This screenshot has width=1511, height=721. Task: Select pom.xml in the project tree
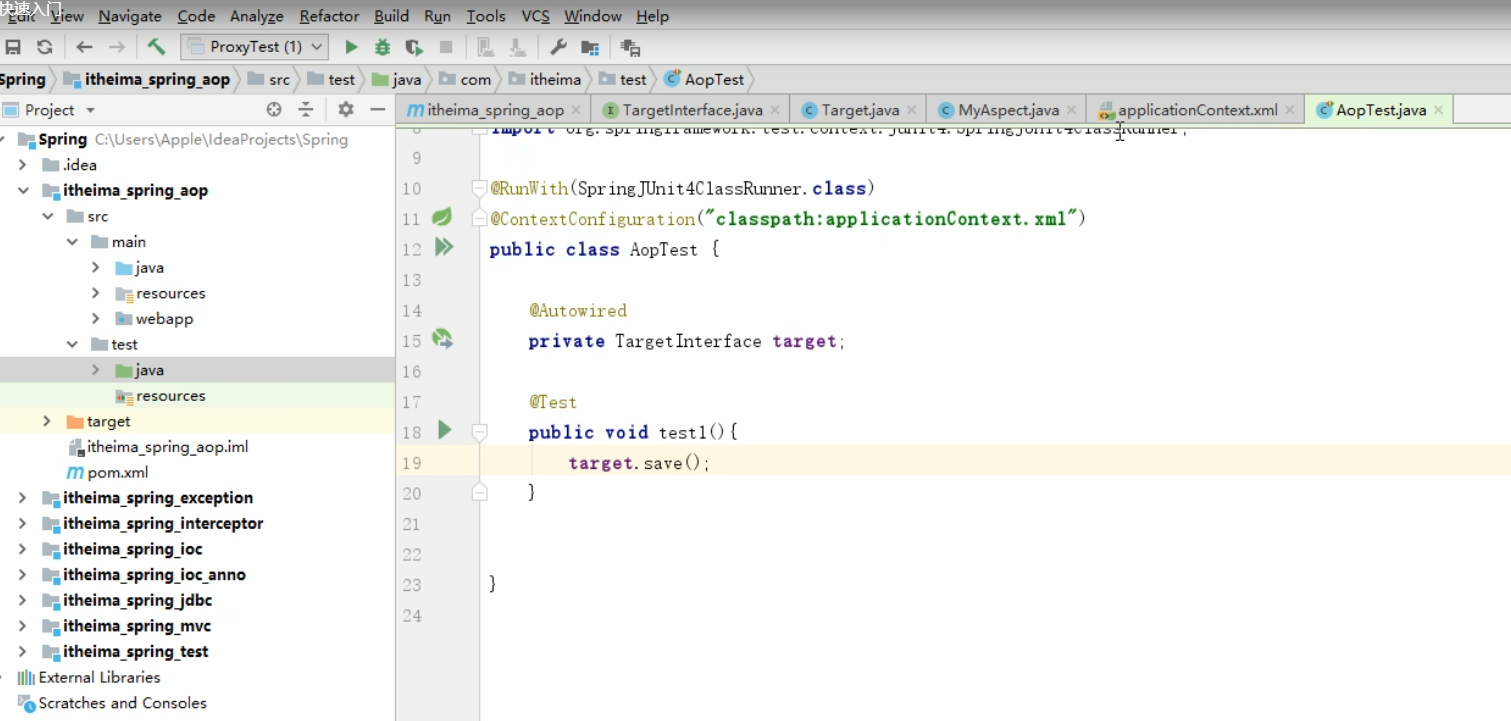click(x=117, y=473)
